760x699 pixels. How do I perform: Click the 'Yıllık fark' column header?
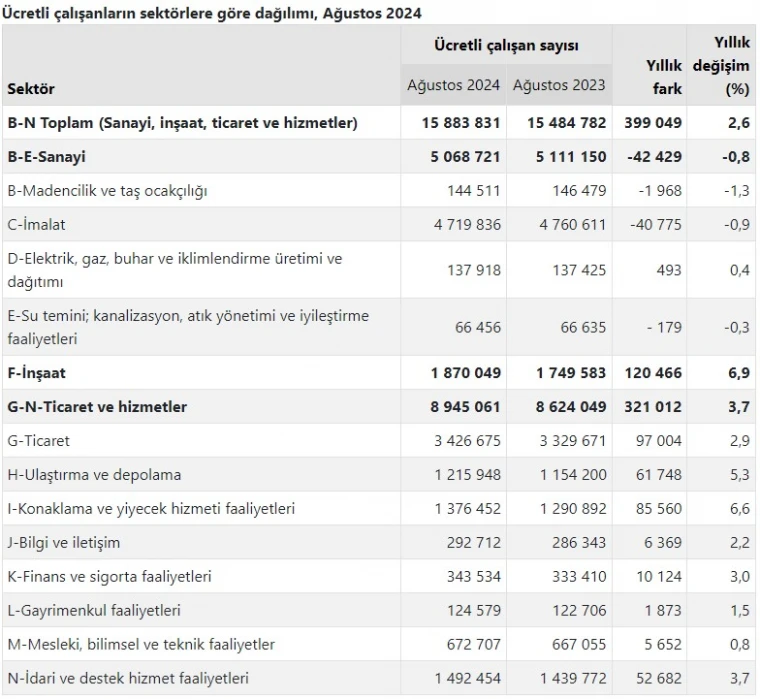[663, 76]
